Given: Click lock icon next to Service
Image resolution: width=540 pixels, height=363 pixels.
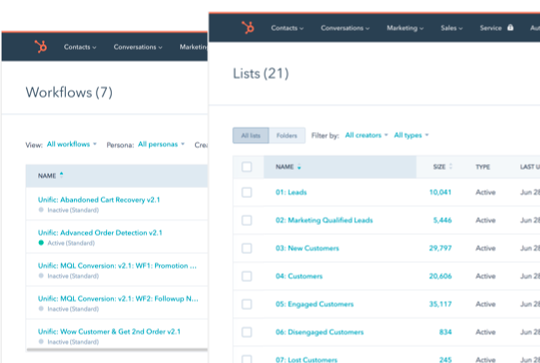Looking at the screenshot, I should click(x=510, y=28).
